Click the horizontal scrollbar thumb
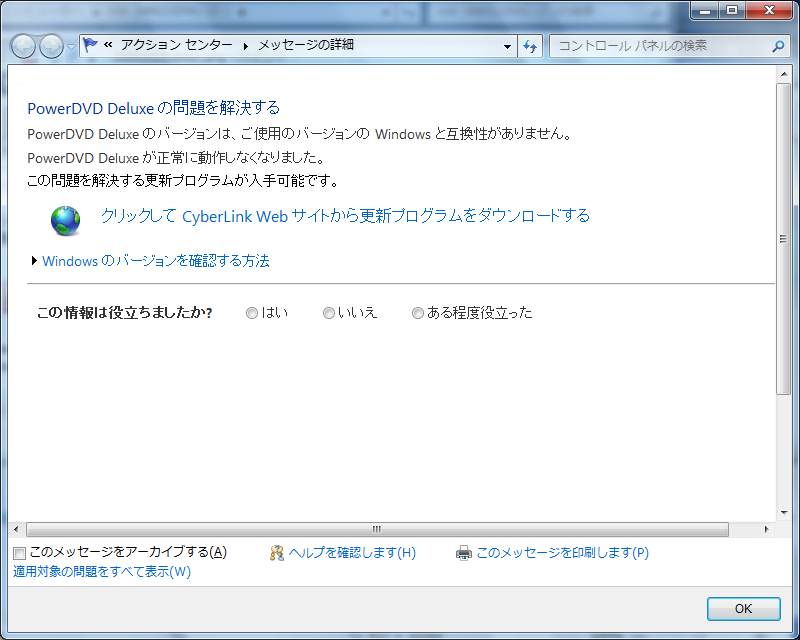Image resolution: width=800 pixels, height=640 pixels. click(377, 529)
